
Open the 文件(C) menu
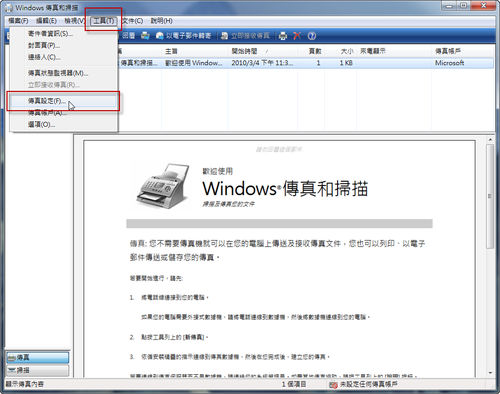132,21
